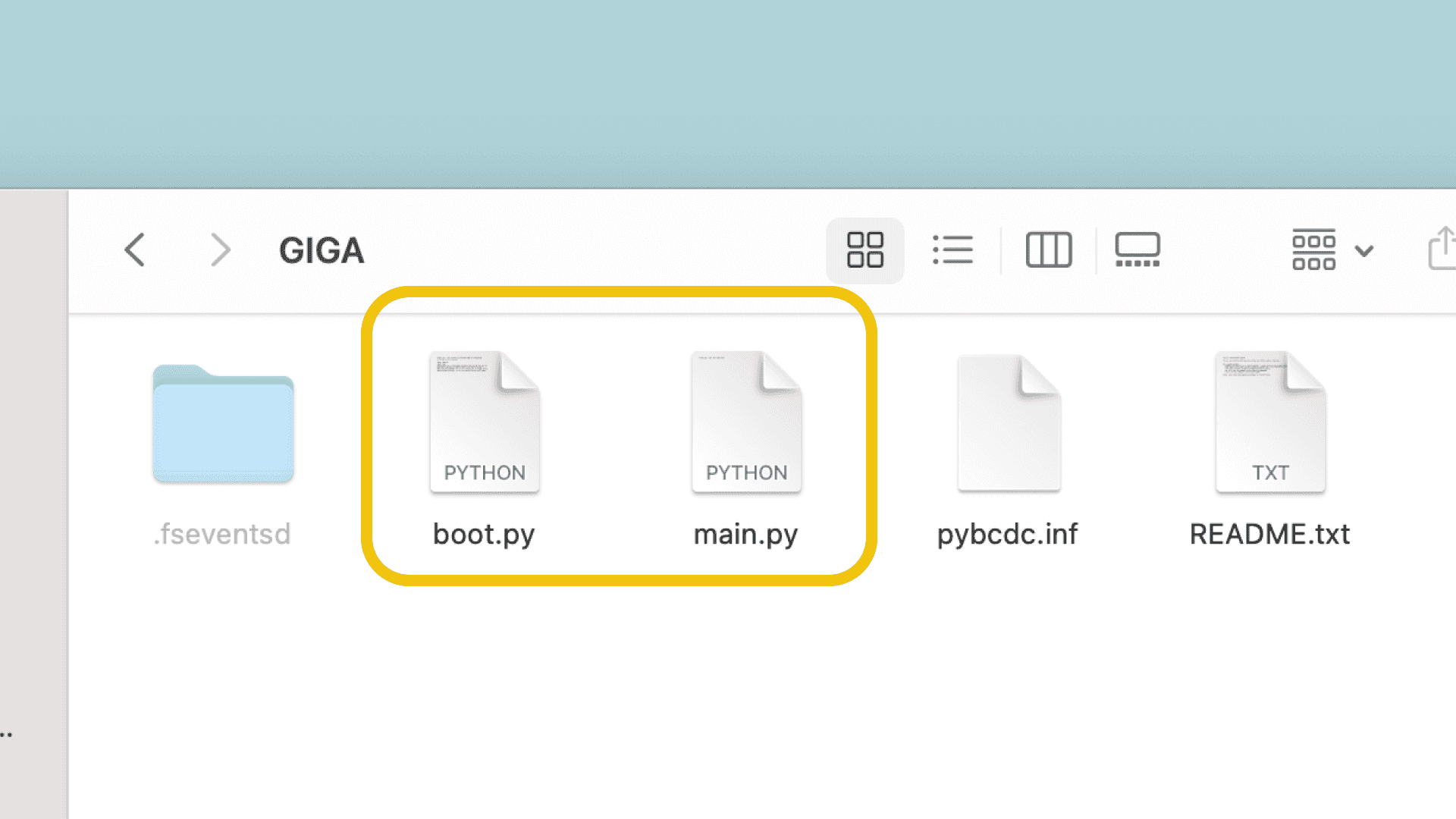This screenshot has height=819, width=1456.
Task: Go forward using the right chevron
Action: tap(220, 250)
